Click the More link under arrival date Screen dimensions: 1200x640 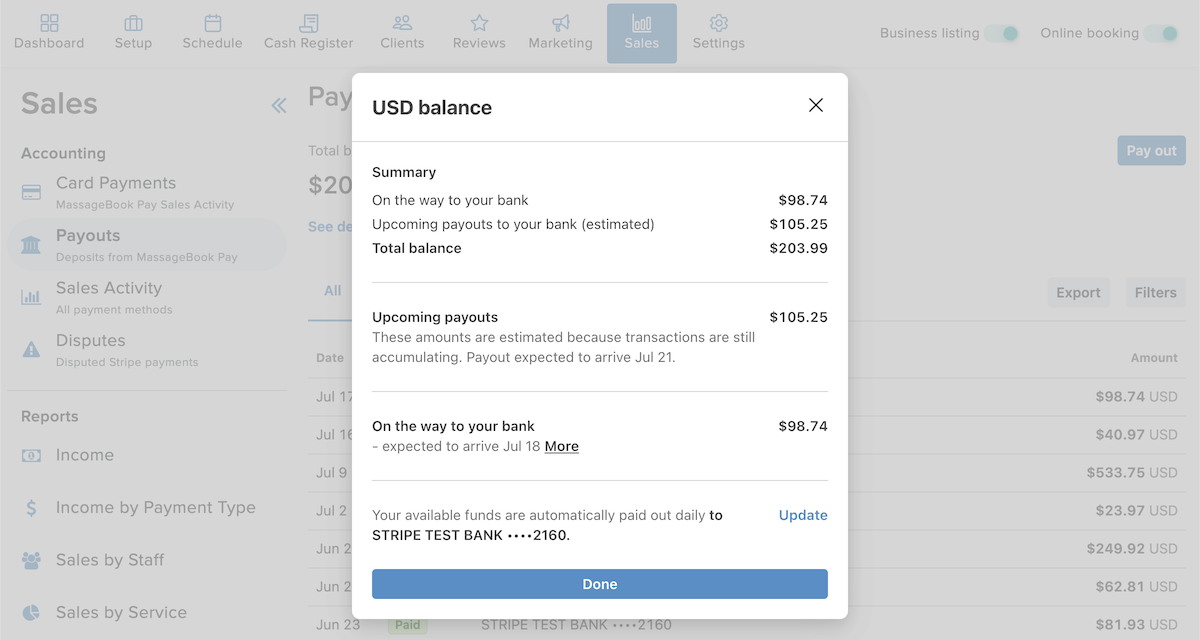click(x=562, y=446)
